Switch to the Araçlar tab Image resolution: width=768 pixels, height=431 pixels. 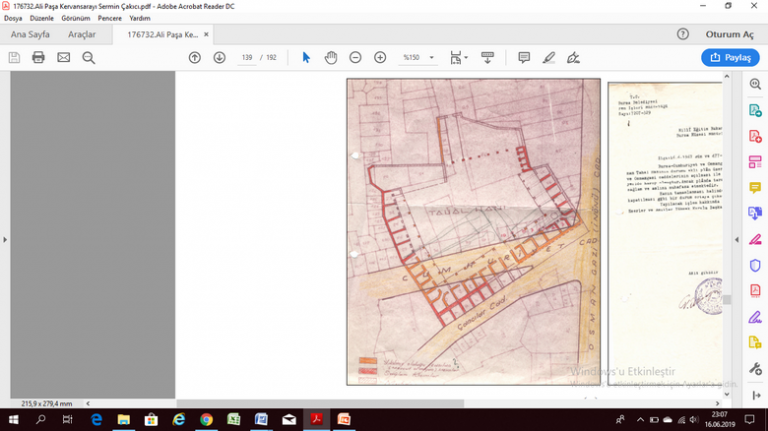[x=82, y=34]
